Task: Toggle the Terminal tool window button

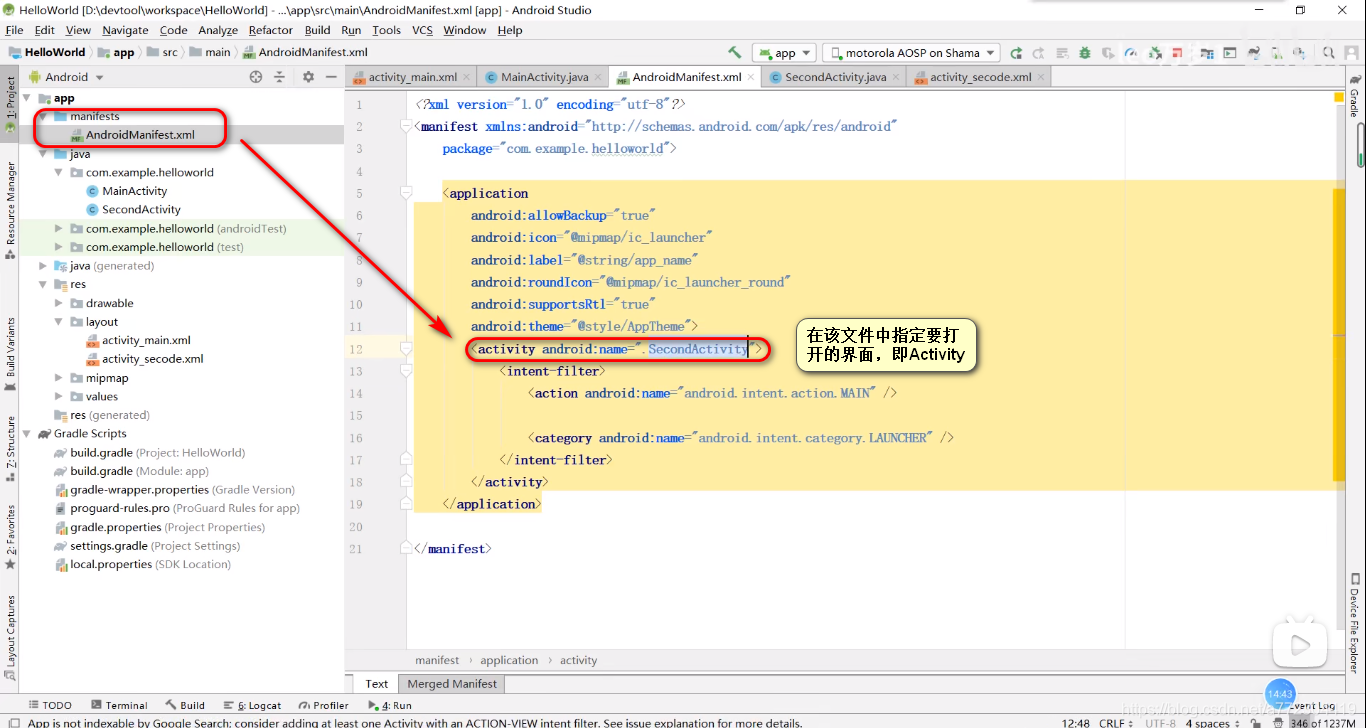Action: pyautogui.click(x=119, y=705)
